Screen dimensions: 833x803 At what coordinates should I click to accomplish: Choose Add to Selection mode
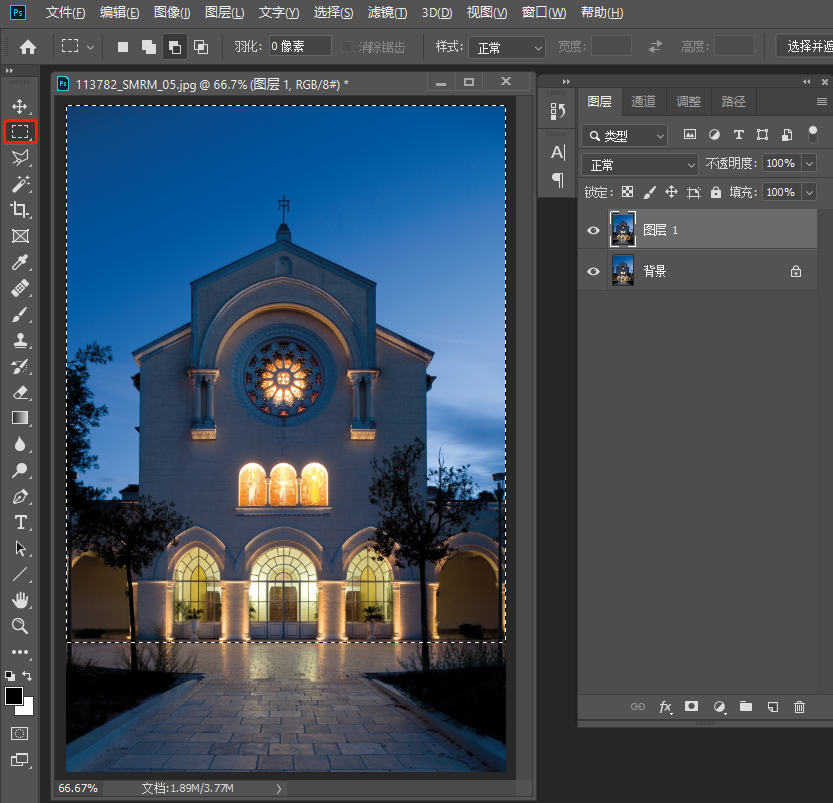pyautogui.click(x=149, y=47)
